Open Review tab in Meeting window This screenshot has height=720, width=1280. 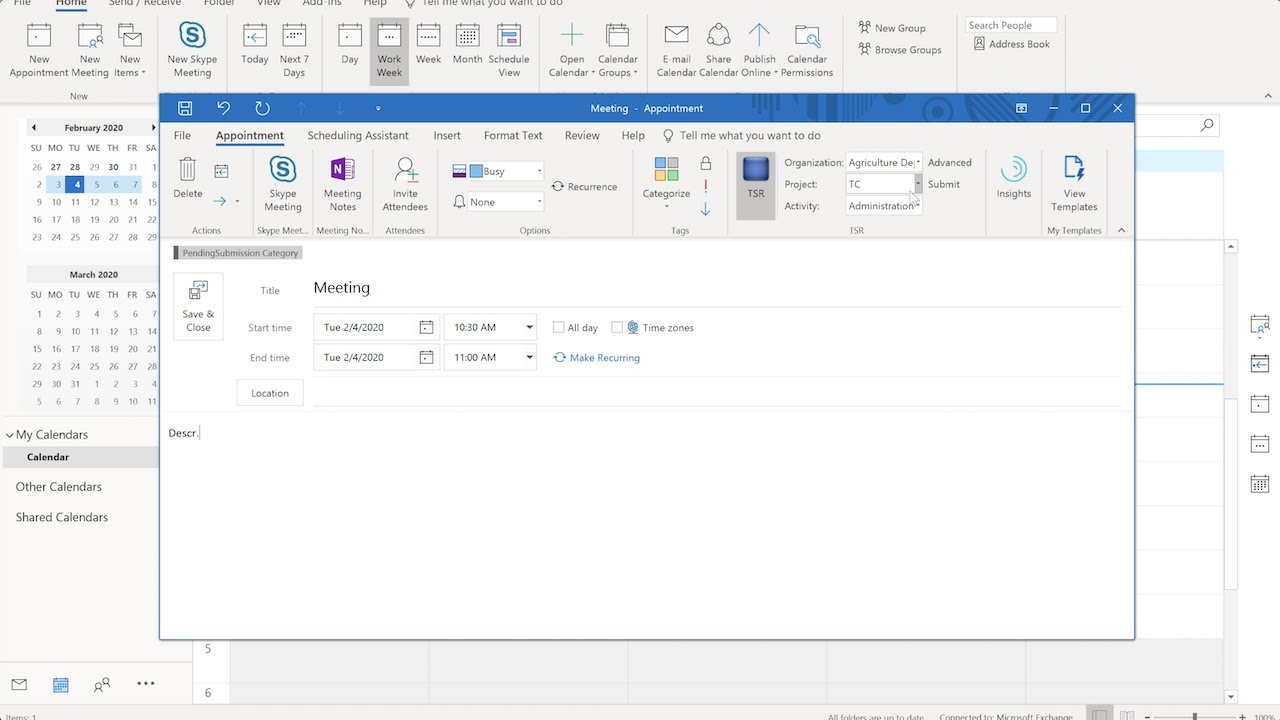[x=582, y=136]
